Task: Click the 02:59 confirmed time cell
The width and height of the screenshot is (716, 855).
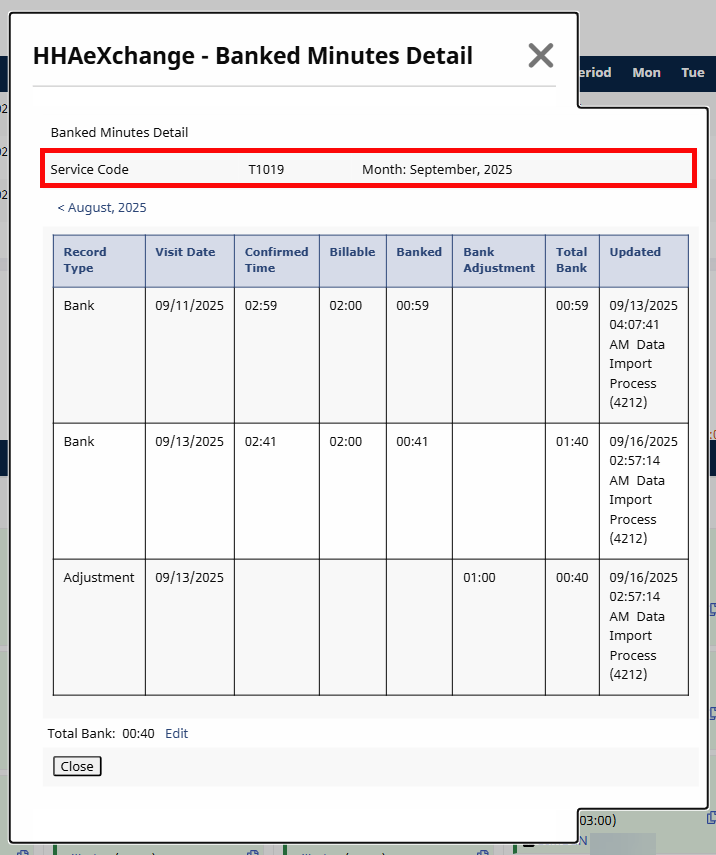Action: [x=261, y=305]
